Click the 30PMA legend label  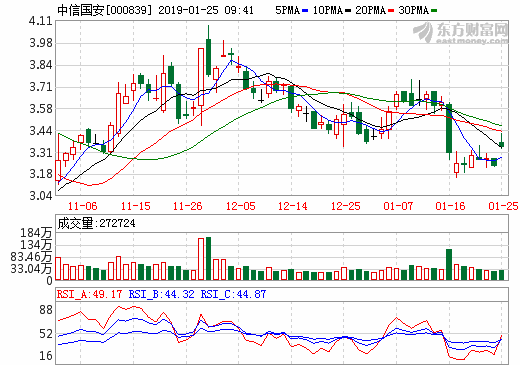413,10
